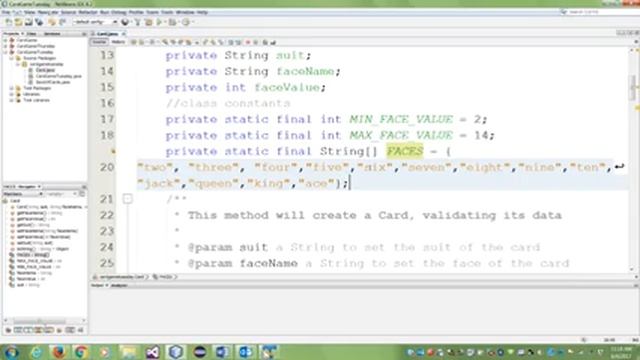This screenshot has height=360, width=640.
Task: Click the Save All toolbar icon
Action: pos(39,22)
